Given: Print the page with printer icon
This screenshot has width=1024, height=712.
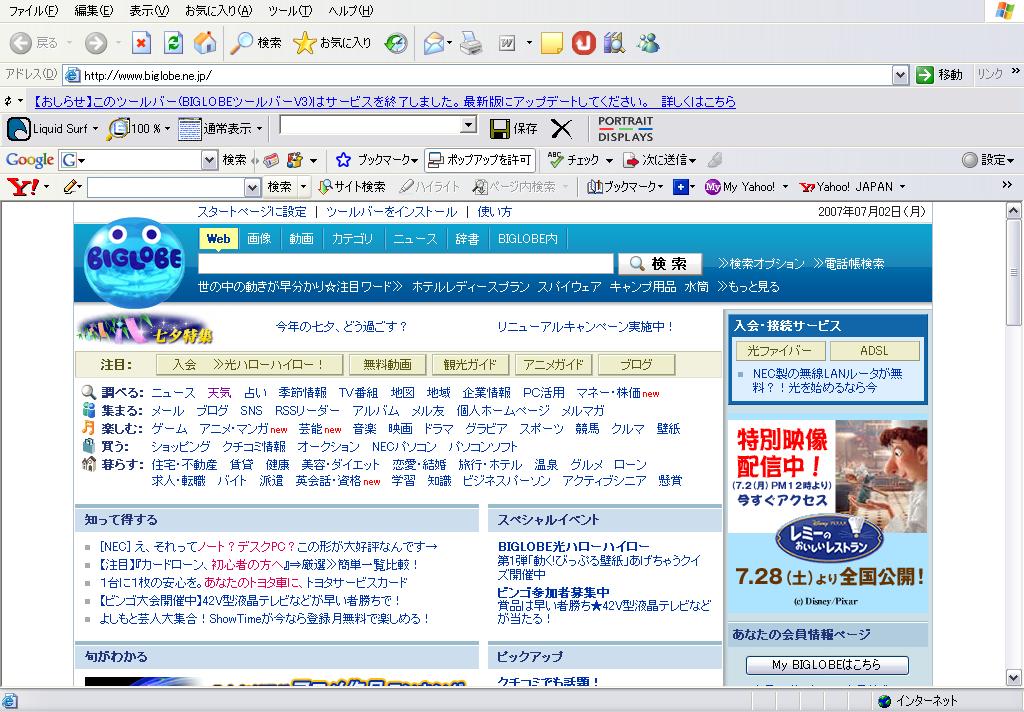Looking at the screenshot, I should coord(471,43).
